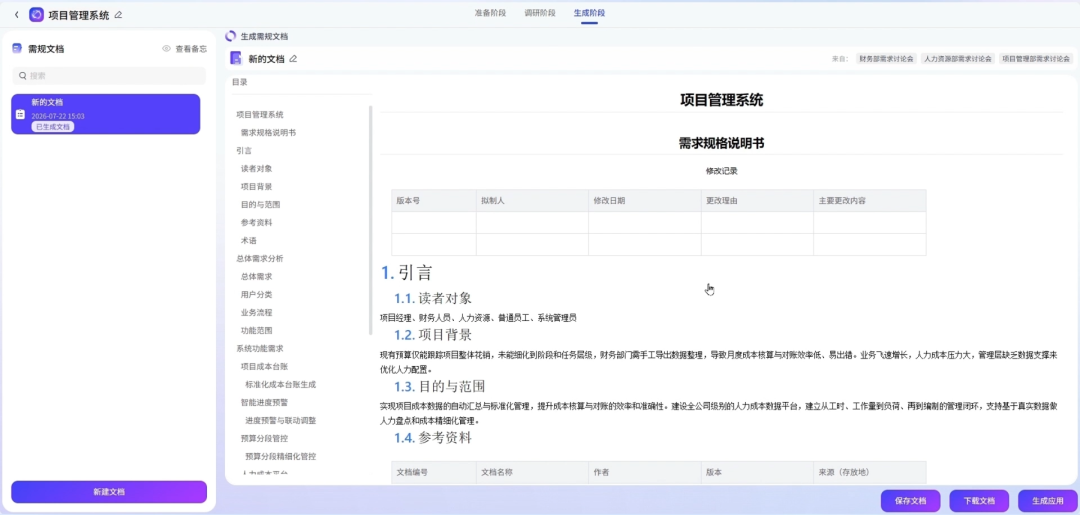Viewport: 1080px width, 515px height.
Task: Click the purple project logo icon
Action: tap(37, 14)
